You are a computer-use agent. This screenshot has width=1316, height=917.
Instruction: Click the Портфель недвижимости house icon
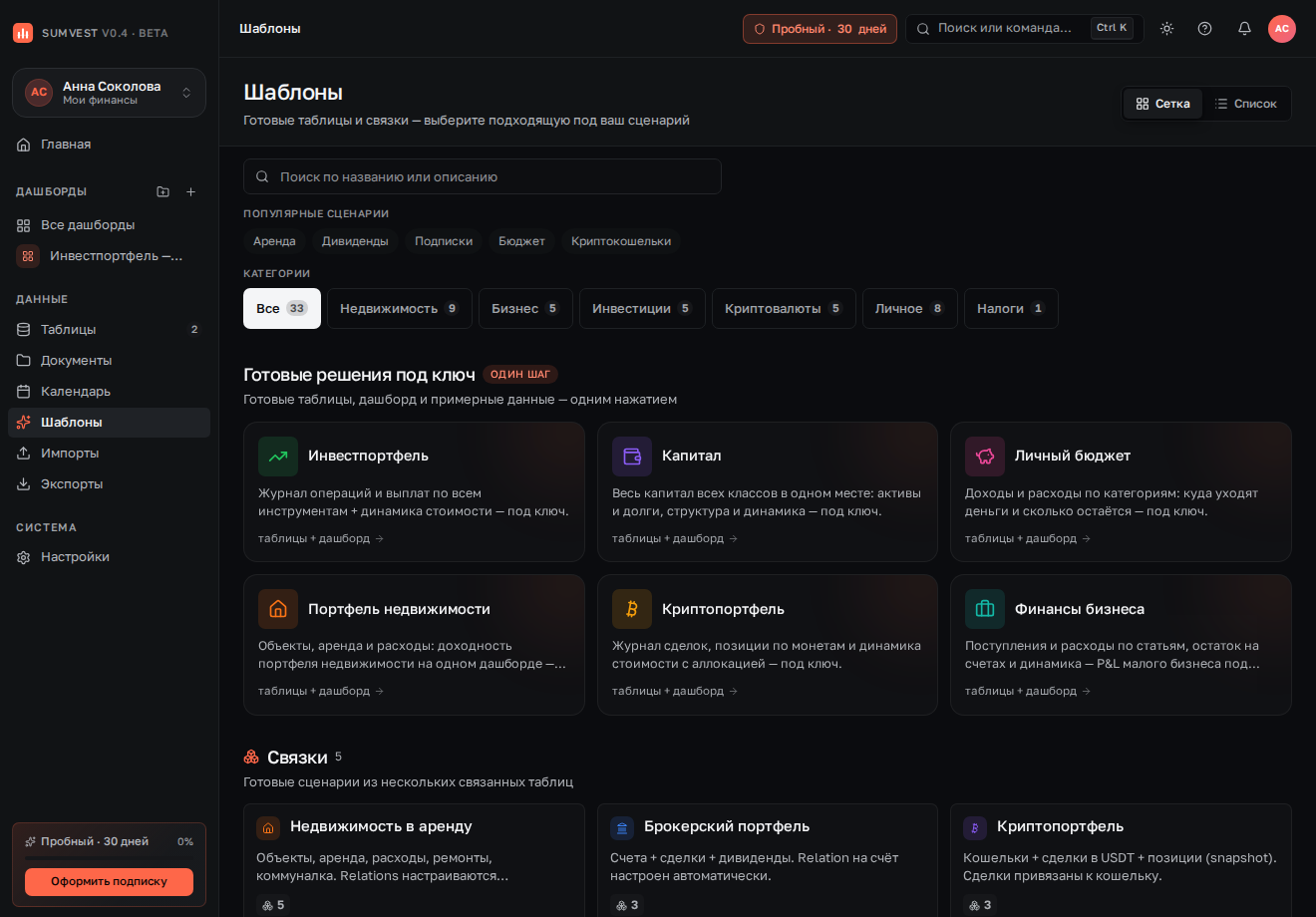(278, 609)
